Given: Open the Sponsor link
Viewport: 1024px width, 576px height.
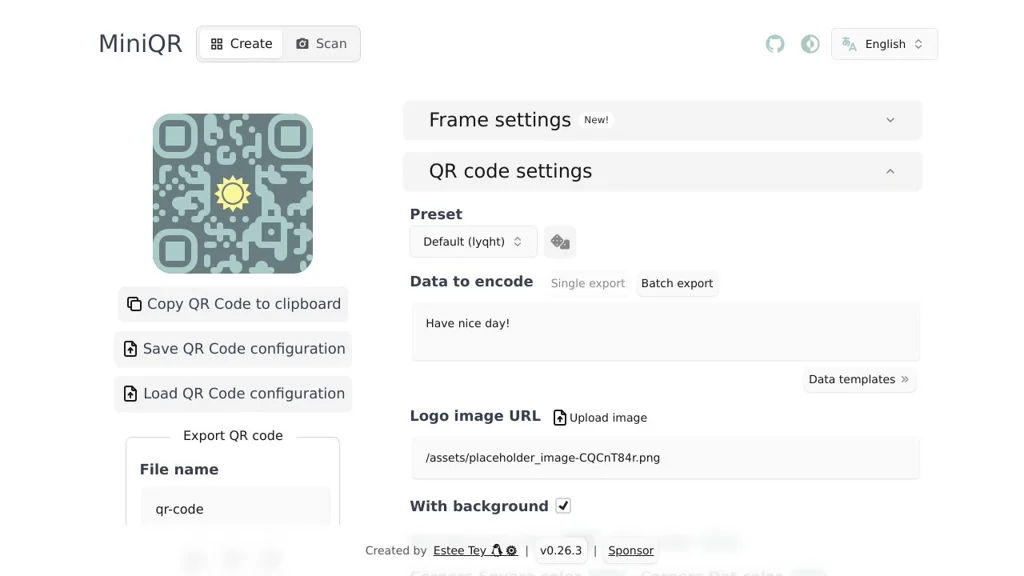Looking at the screenshot, I should [x=631, y=551].
